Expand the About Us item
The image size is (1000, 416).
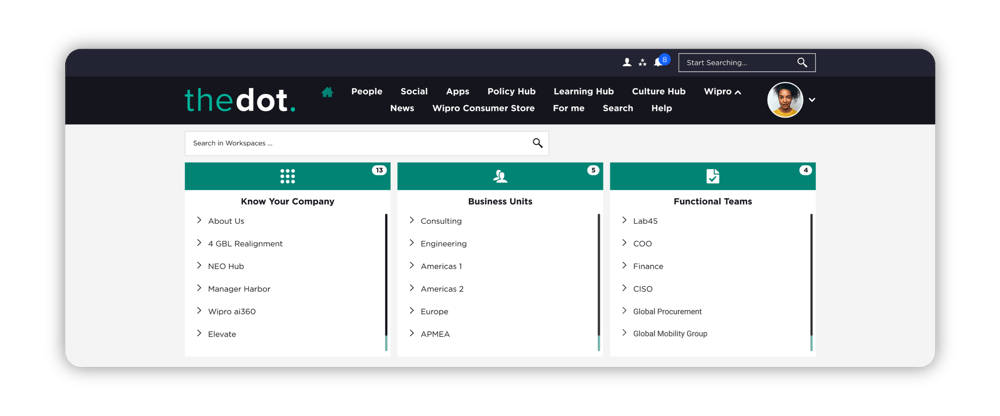point(200,221)
